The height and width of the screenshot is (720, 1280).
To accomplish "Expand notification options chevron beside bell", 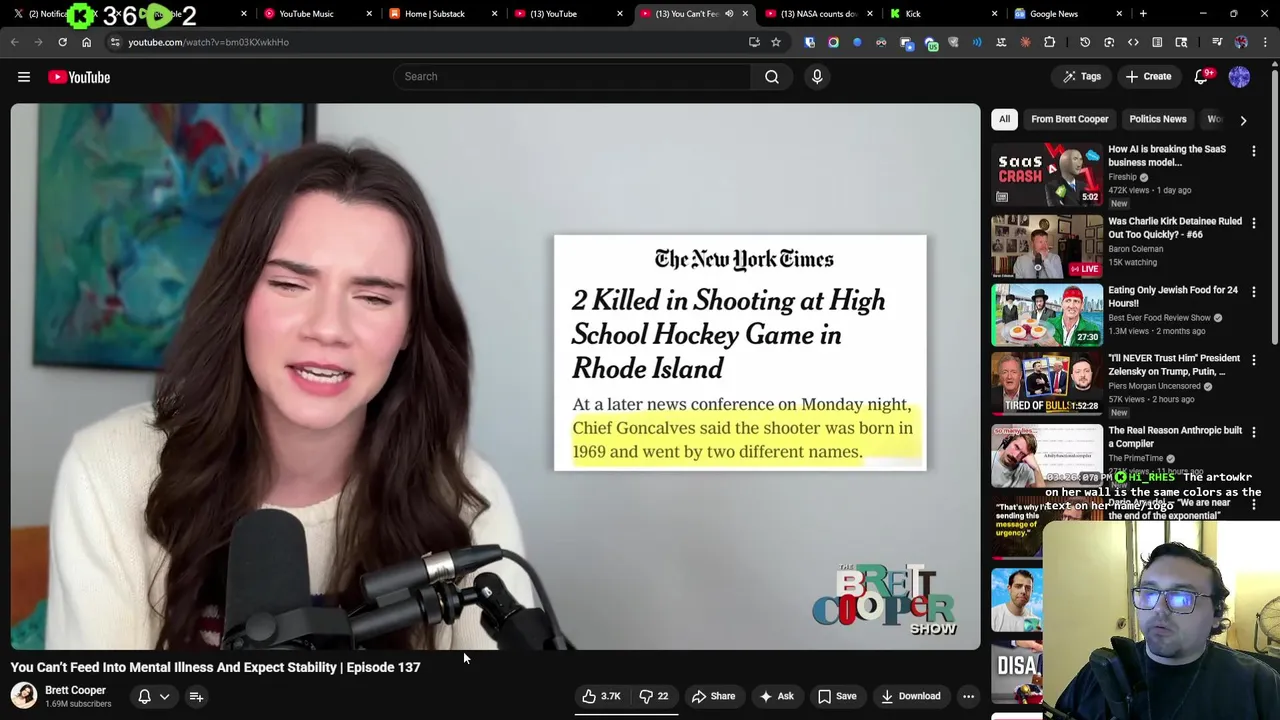I will (x=164, y=697).
